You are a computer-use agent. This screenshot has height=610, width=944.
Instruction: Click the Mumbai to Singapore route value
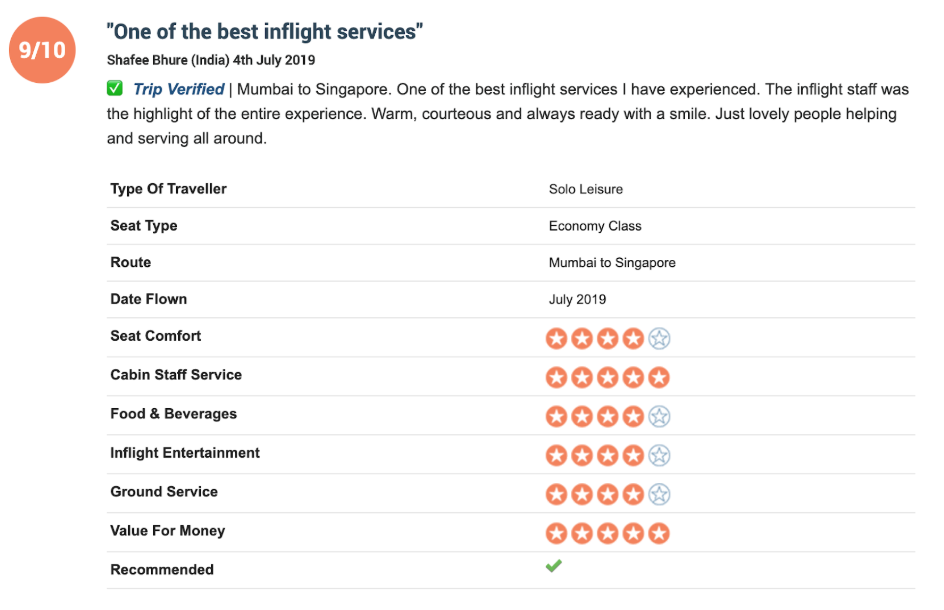(x=612, y=263)
